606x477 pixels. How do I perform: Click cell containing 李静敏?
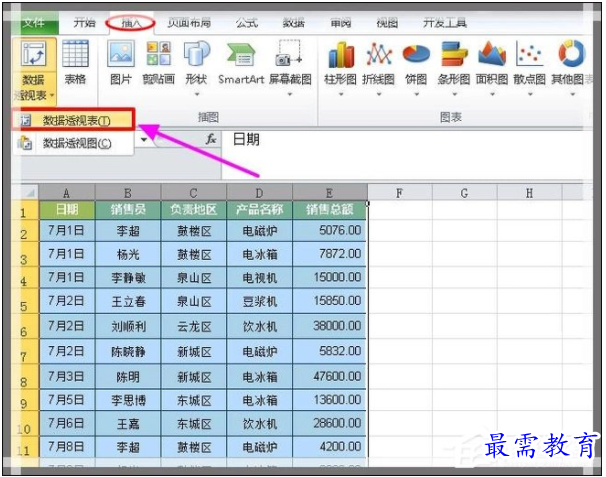pyautogui.click(x=128, y=277)
